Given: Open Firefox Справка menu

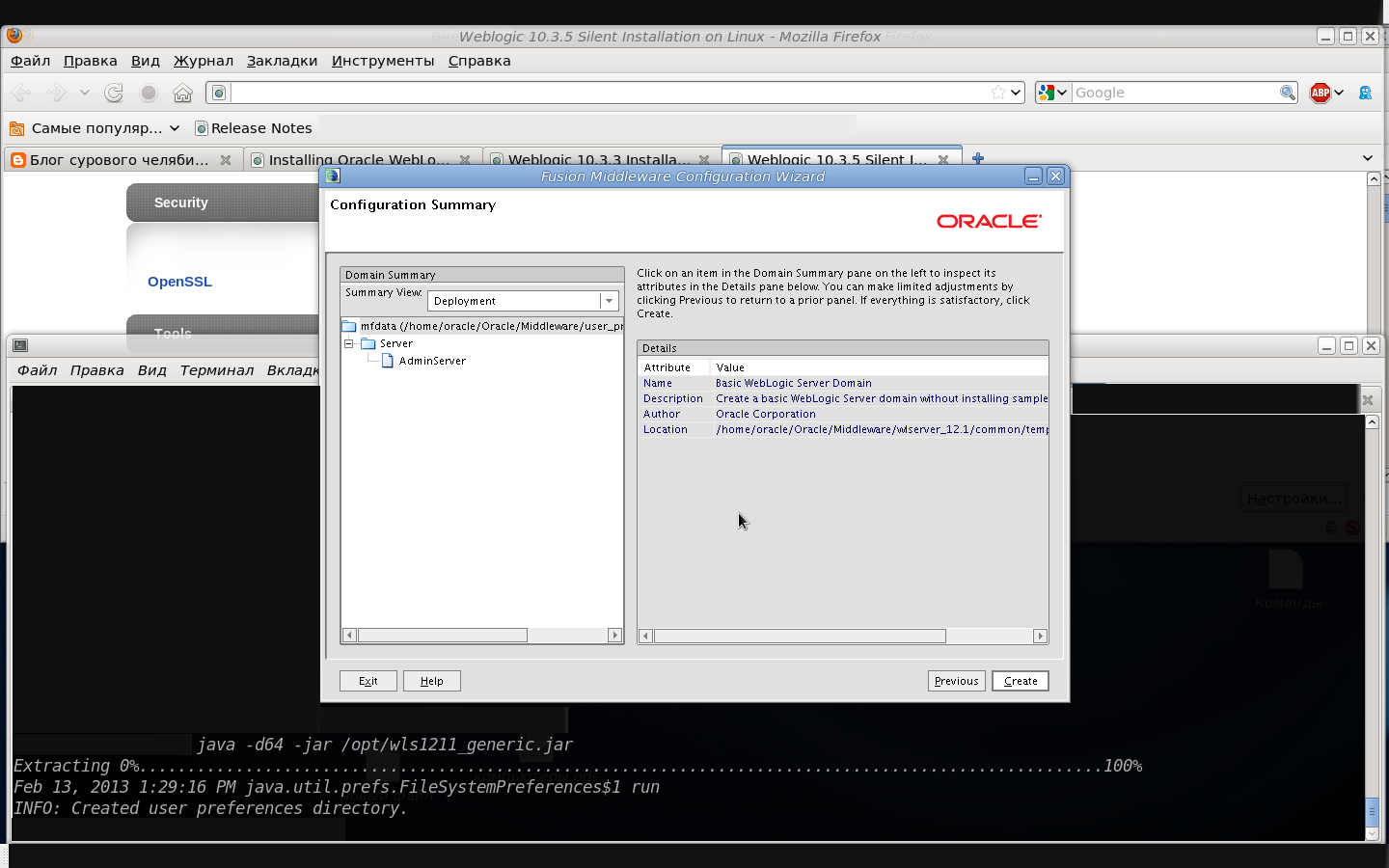Looking at the screenshot, I should [479, 61].
